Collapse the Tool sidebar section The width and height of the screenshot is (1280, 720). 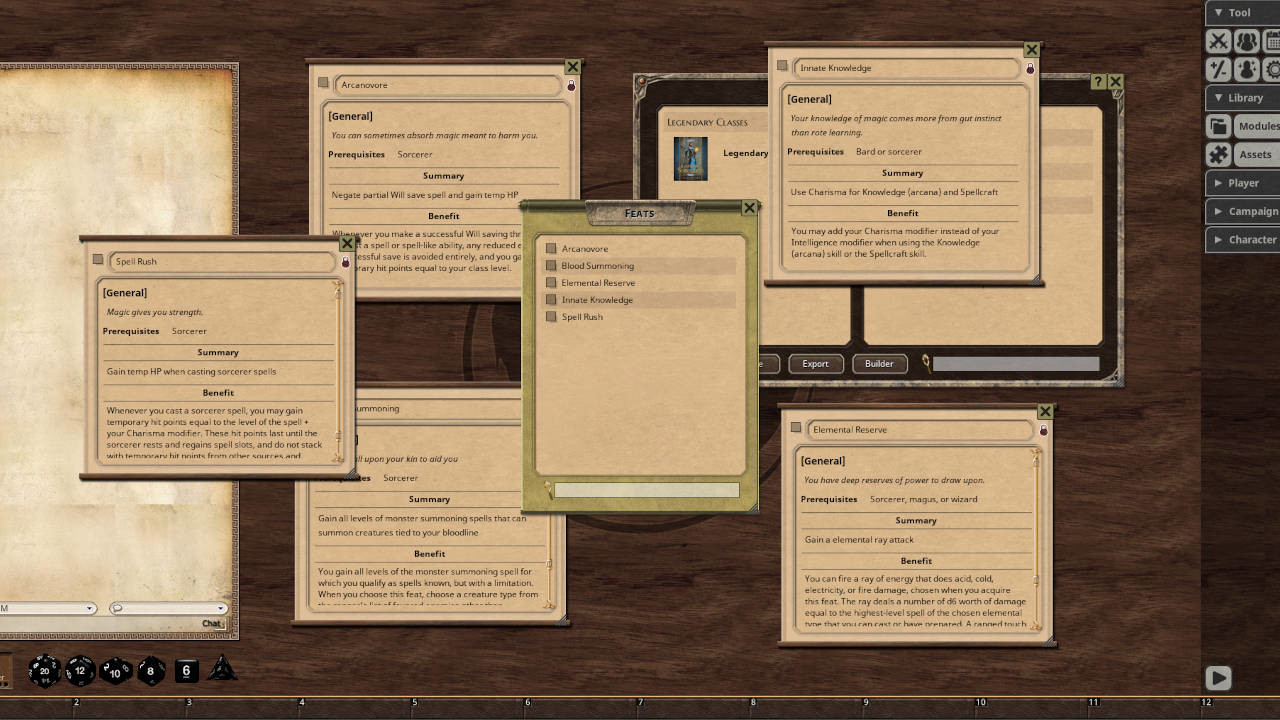[x=1241, y=13]
